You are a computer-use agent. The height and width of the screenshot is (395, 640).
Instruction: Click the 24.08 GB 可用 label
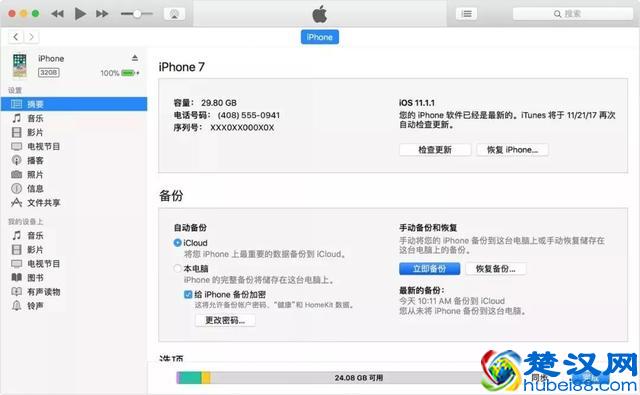pyautogui.click(x=359, y=378)
